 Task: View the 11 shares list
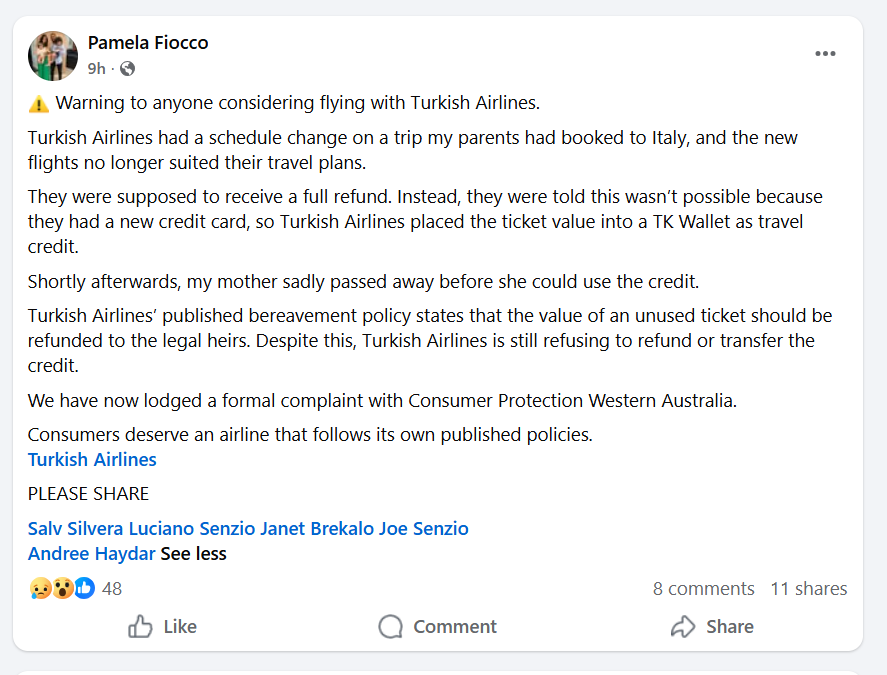tap(809, 588)
